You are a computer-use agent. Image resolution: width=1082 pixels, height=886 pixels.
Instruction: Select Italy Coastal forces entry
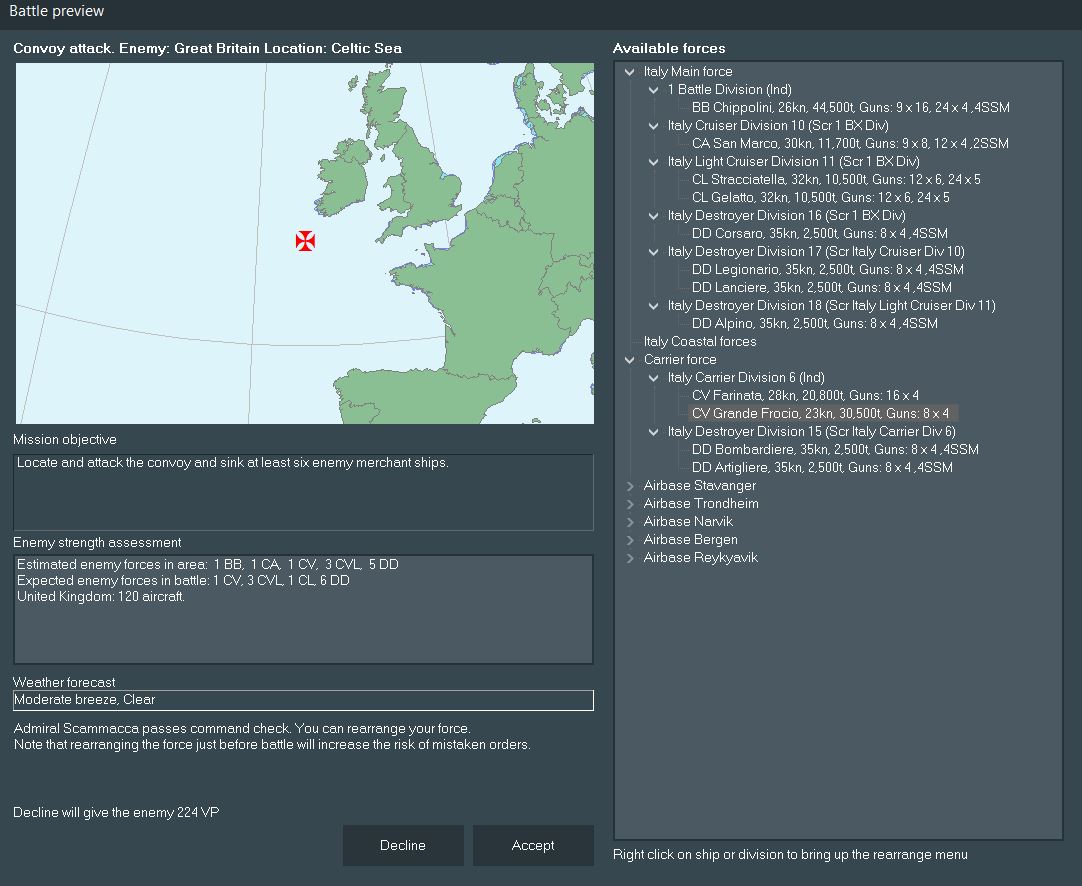(x=700, y=342)
